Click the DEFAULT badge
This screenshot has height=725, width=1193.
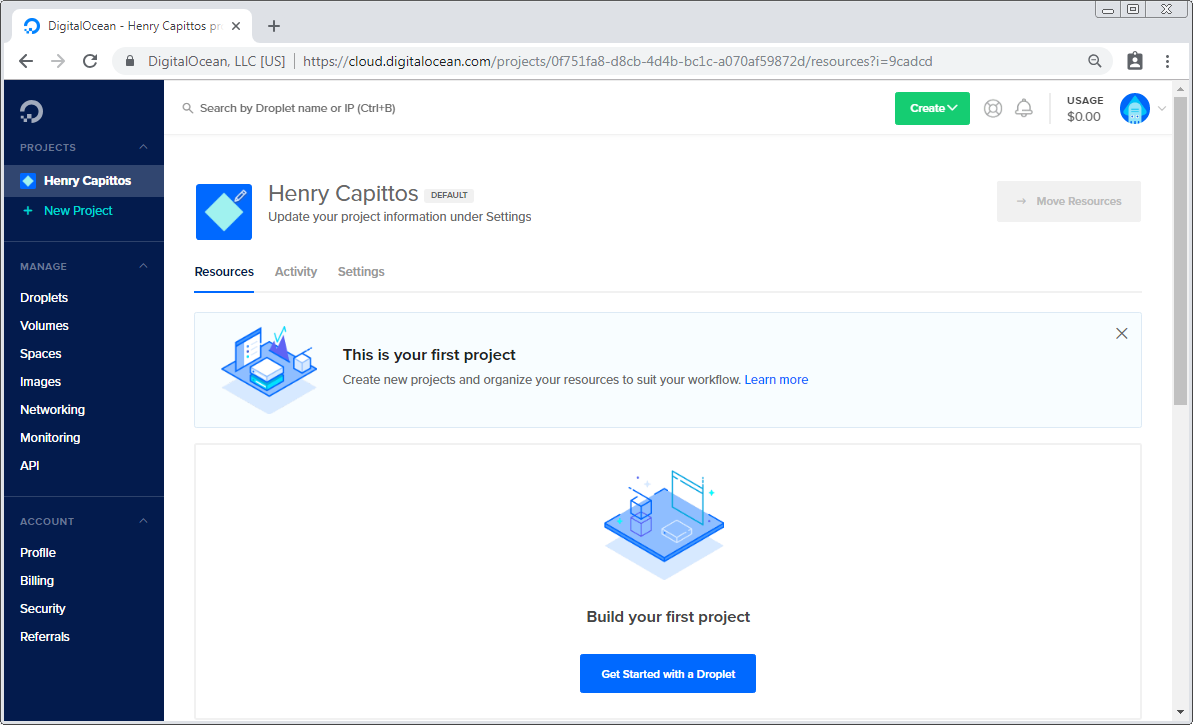pos(449,196)
